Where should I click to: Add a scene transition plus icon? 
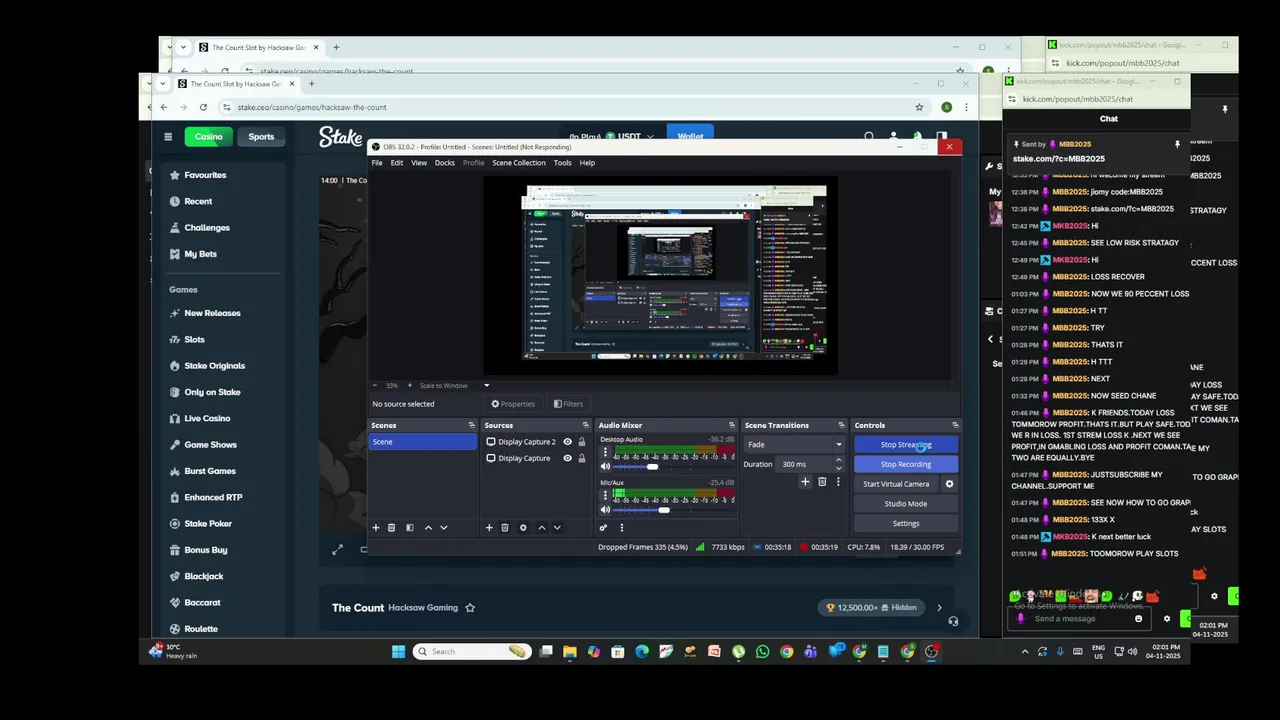[805, 482]
